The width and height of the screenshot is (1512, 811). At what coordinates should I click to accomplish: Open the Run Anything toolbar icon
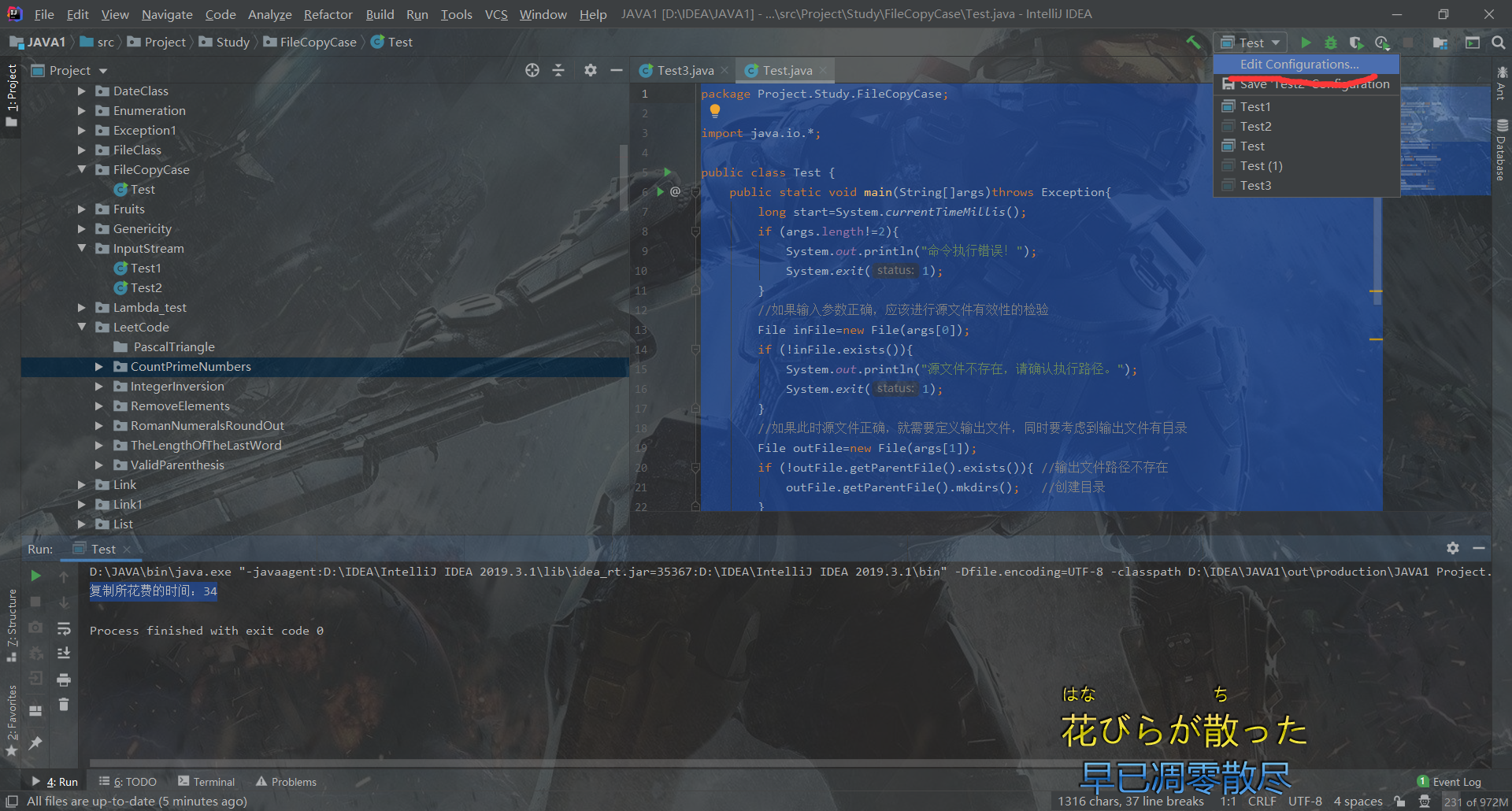pos(1472,43)
